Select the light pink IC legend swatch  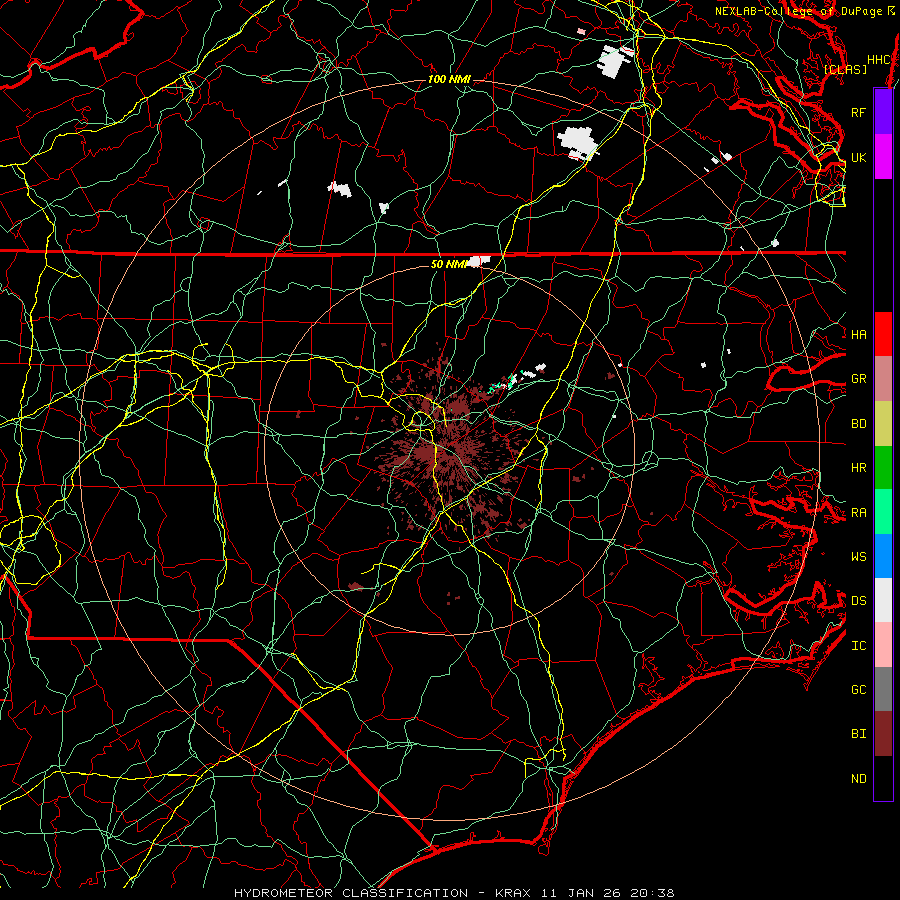(883, 645)
